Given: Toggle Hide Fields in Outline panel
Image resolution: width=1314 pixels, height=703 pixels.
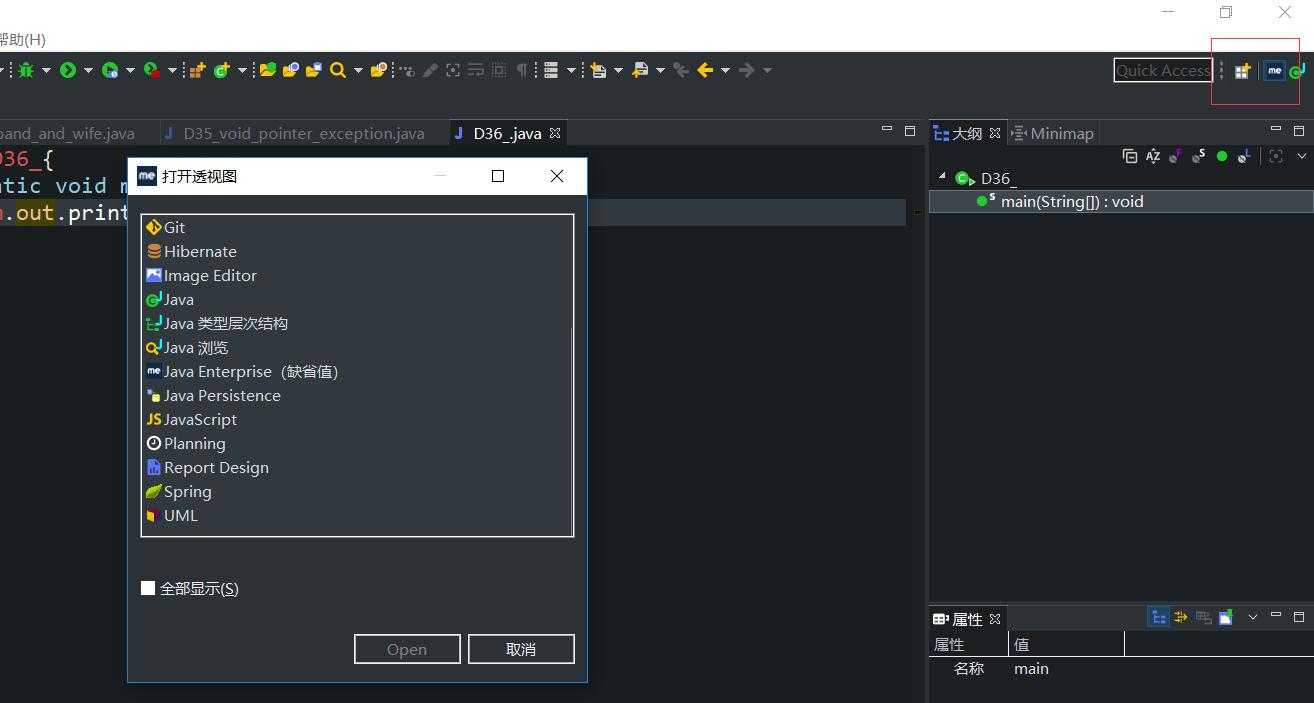Looking at the screenshot, I should point(1176,156).
